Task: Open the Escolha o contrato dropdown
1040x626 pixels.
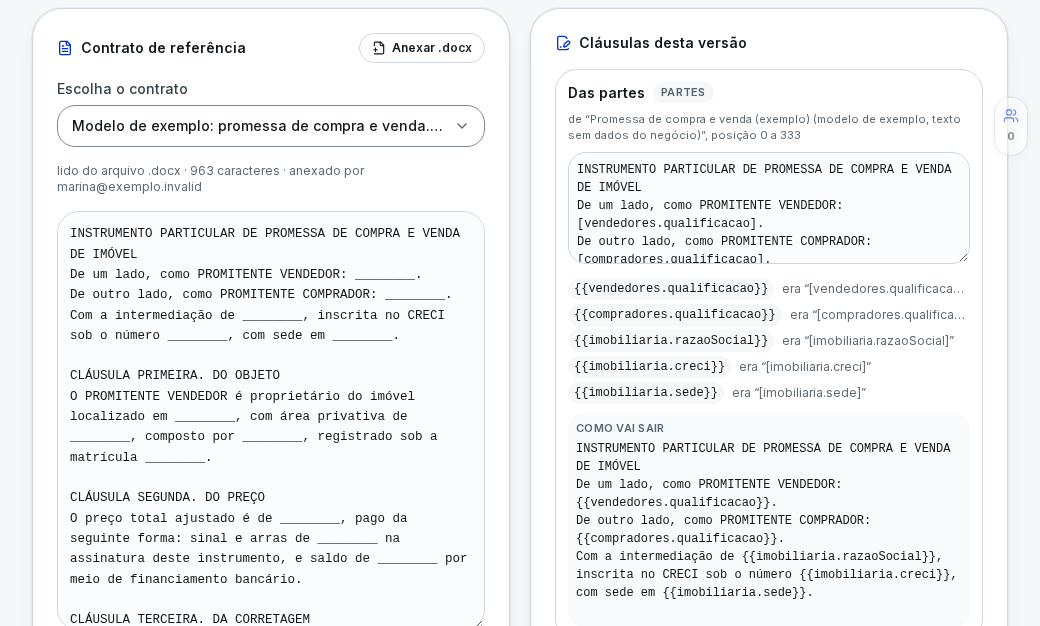Action: coord(271,126)
